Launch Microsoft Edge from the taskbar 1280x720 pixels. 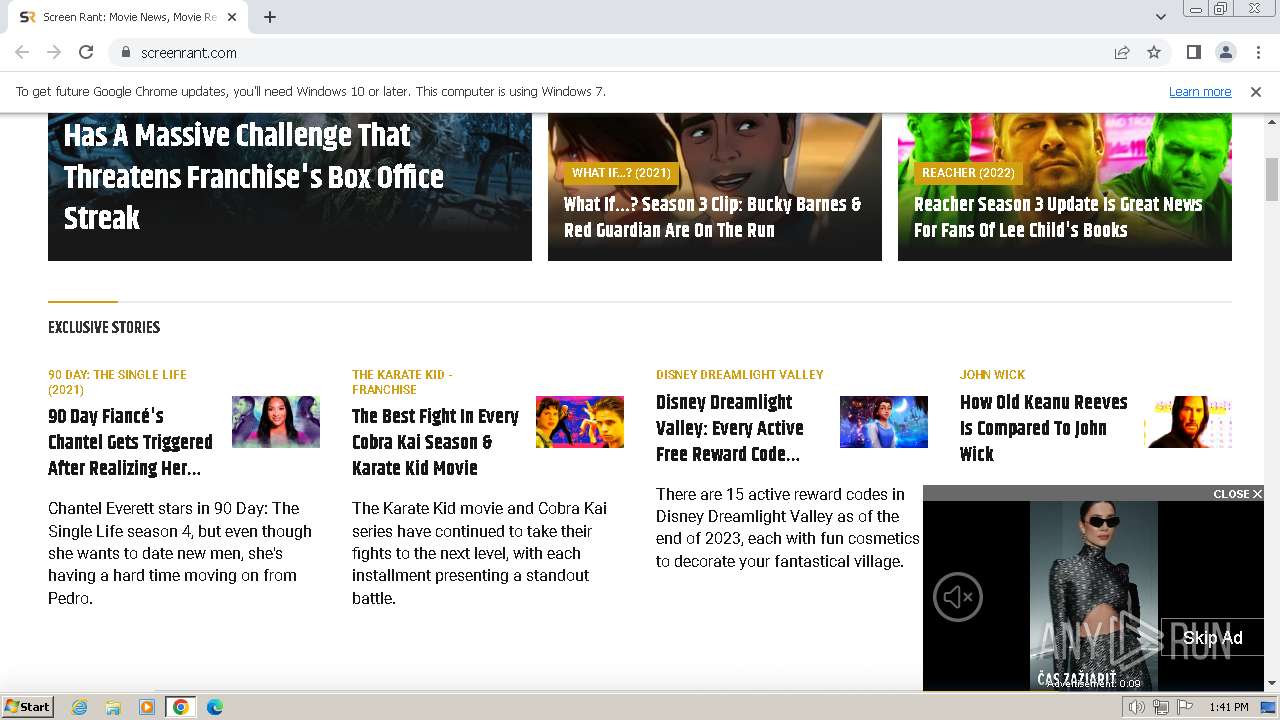[x=215, y=707]
